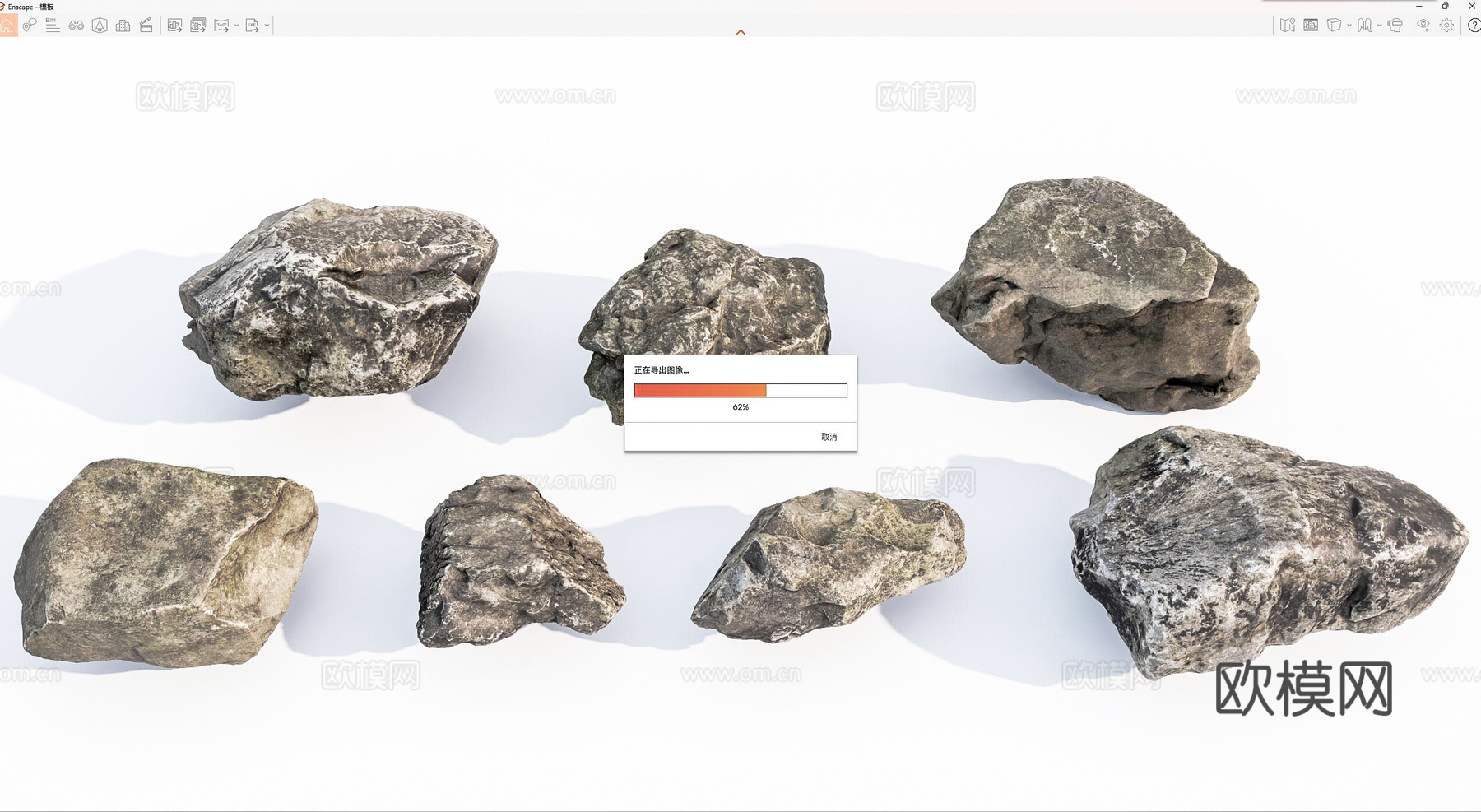Expand the 360 panorama export dropdown arrow
The height and width of the screenshot is (812, 1481).
pos(236,26)
